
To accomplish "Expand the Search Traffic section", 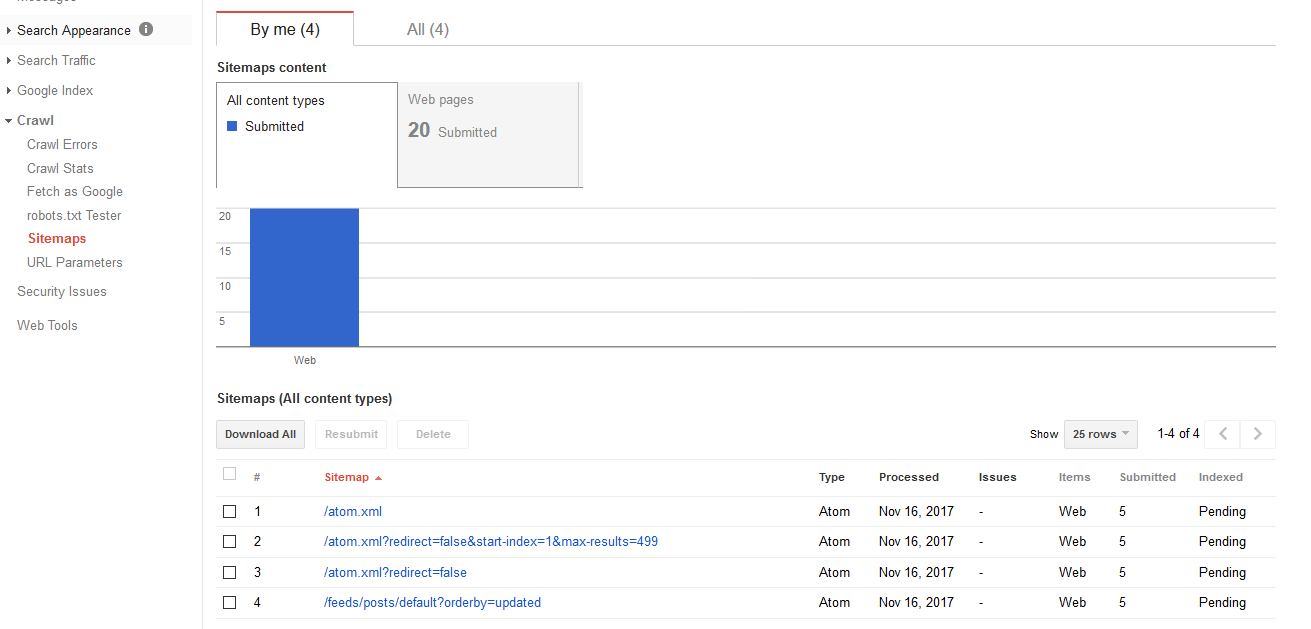I will tap(9, 61).
